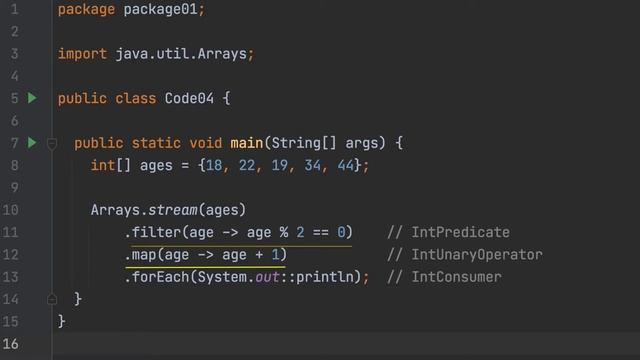Click the 'main' method name
The height and width of the screenshot is (360, 640).
coord(247,143)
